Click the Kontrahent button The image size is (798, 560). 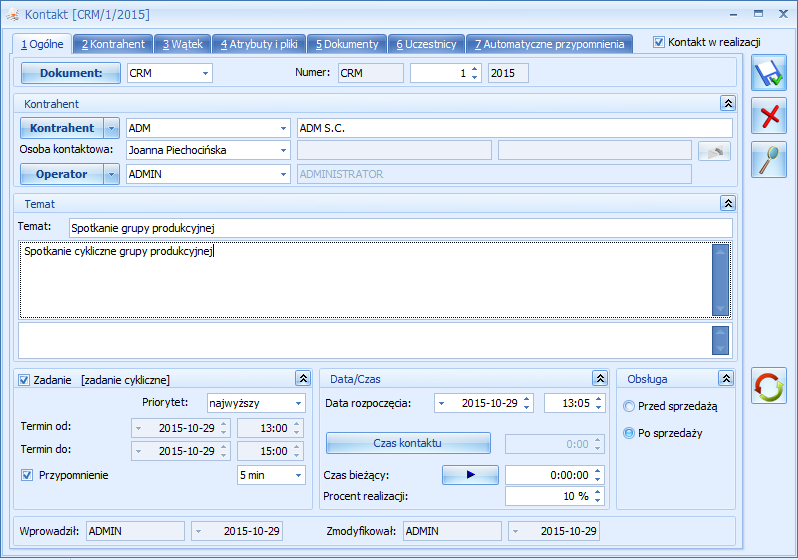pos(62,128)
